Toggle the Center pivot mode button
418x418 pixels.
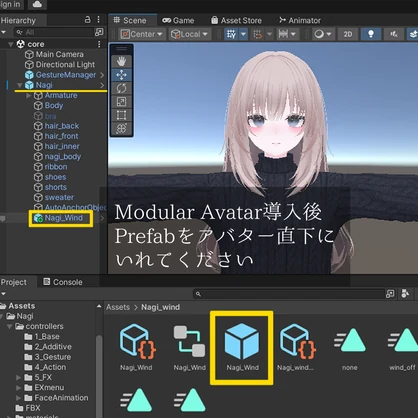pyautogui.click(x=142, y=34)
